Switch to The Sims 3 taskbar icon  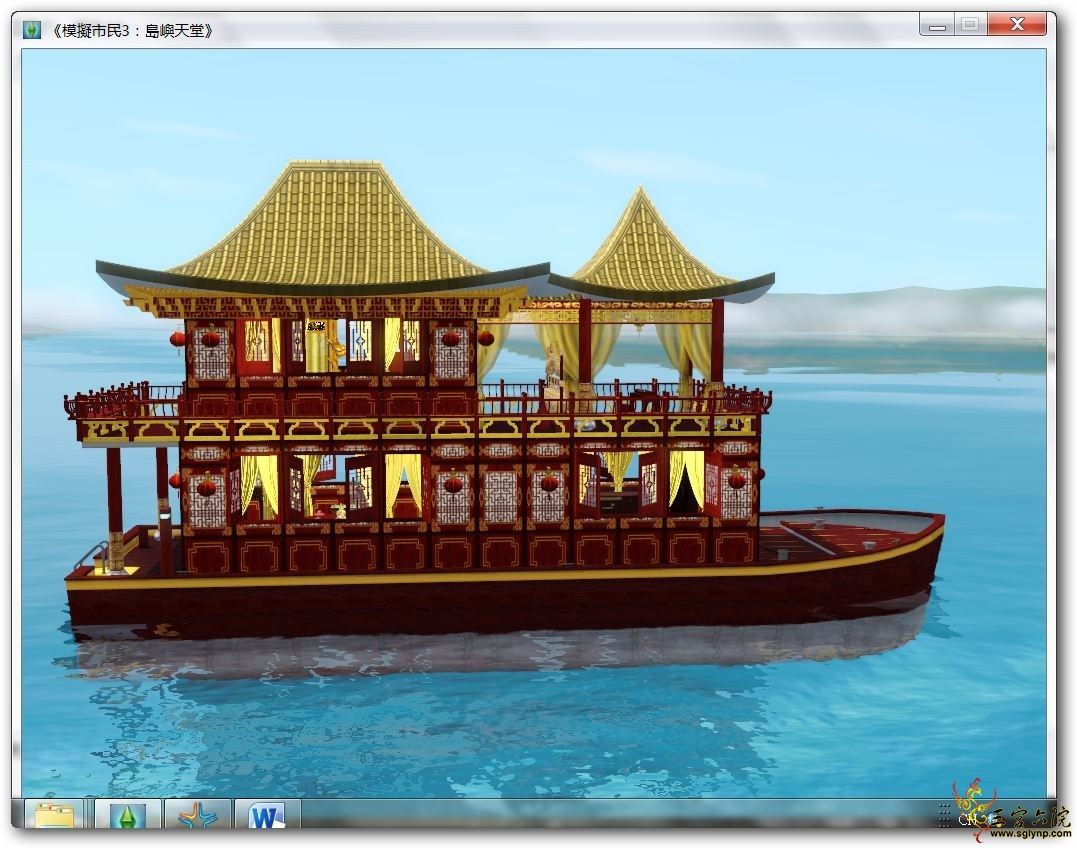pyautogui.click(x=128, y=815)
